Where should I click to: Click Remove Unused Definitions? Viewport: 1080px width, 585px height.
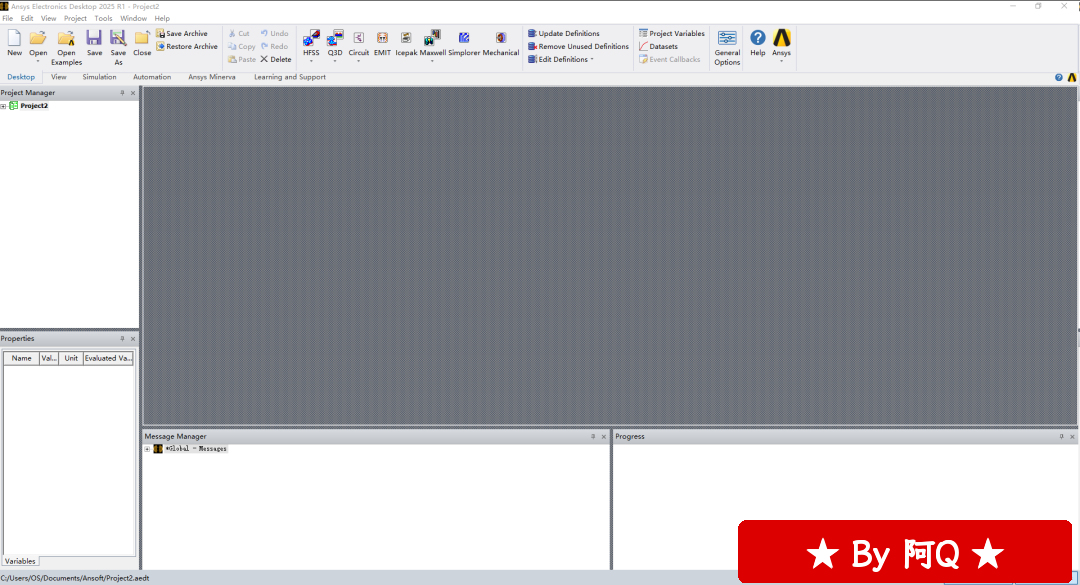(x=579, y=46)
